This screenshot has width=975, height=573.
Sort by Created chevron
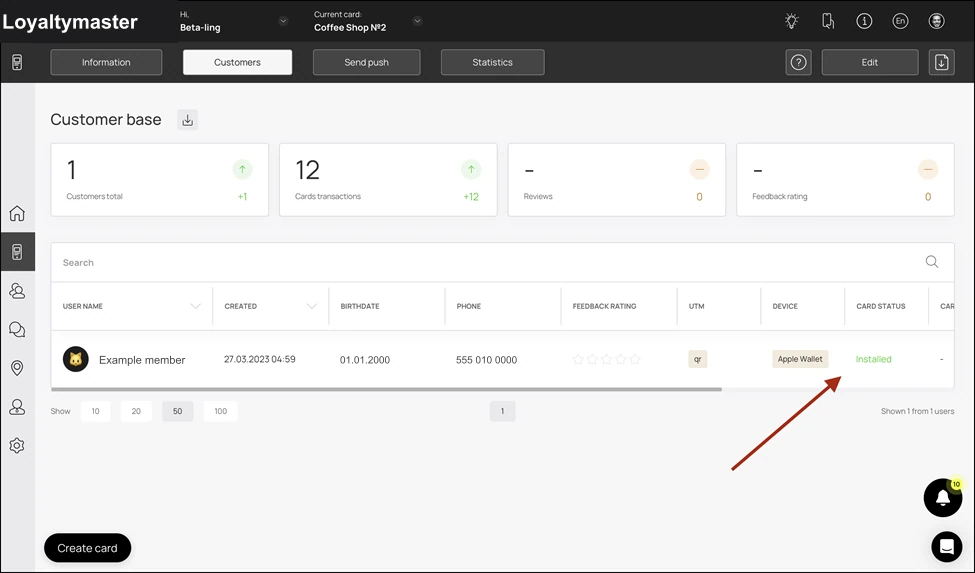tap(312, 306)
